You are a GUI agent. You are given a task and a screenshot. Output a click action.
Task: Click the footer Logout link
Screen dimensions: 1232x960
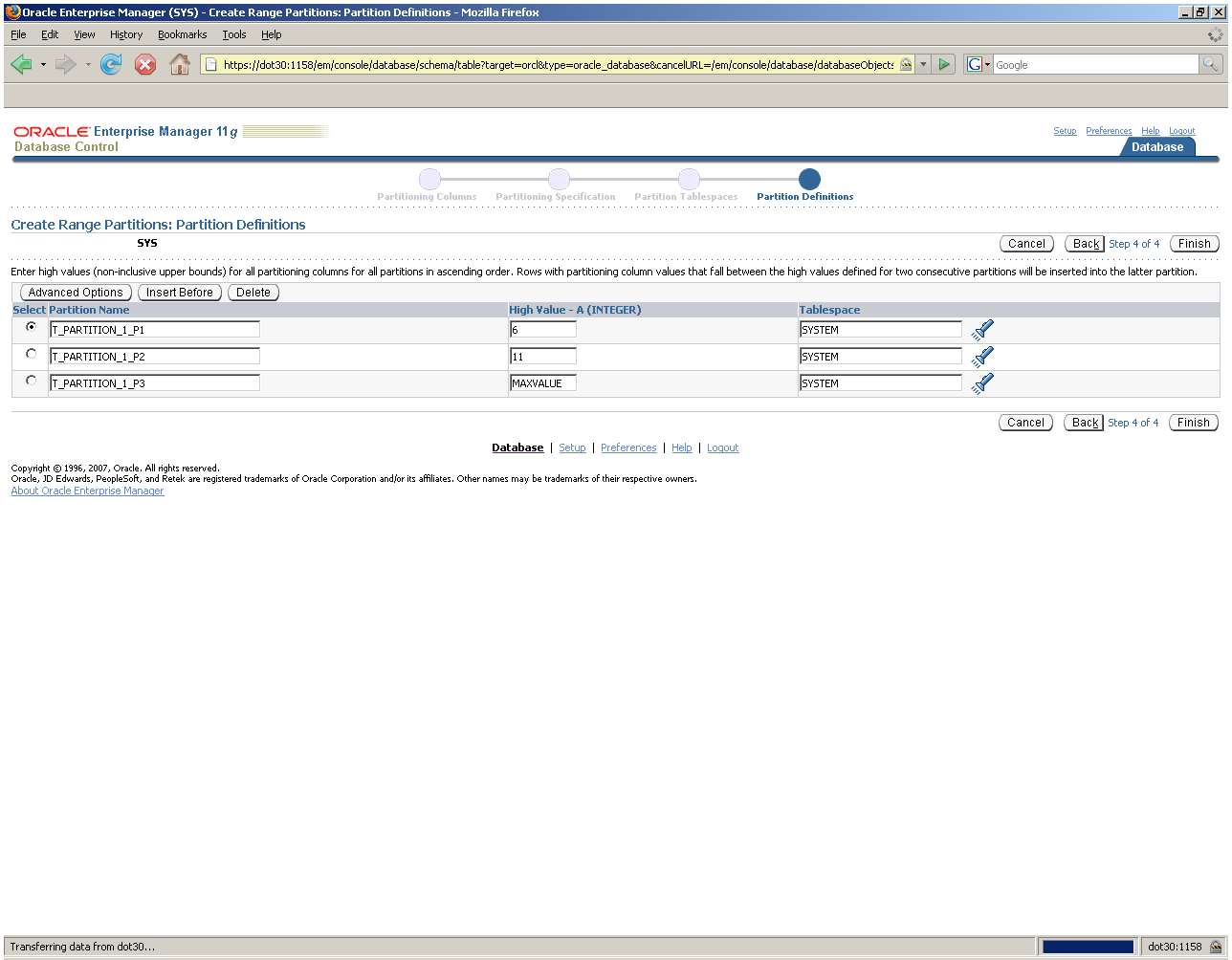point(723,447)
